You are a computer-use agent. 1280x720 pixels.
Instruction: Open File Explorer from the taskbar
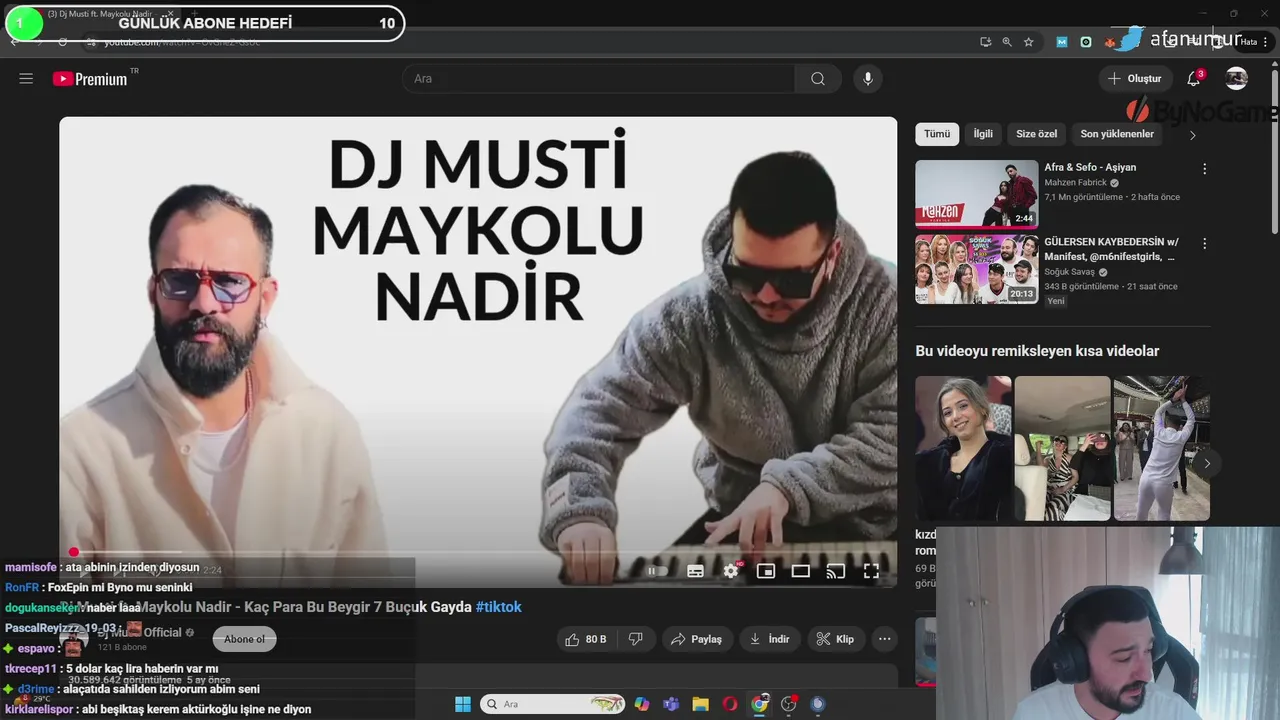(x=700, y=704)
